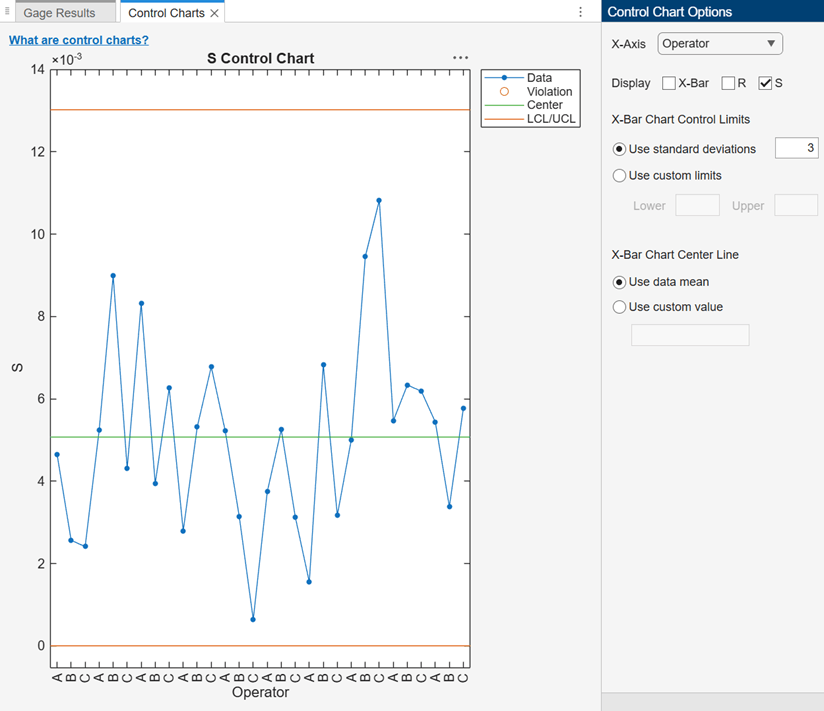Select Use custom value option

[619, 307]
